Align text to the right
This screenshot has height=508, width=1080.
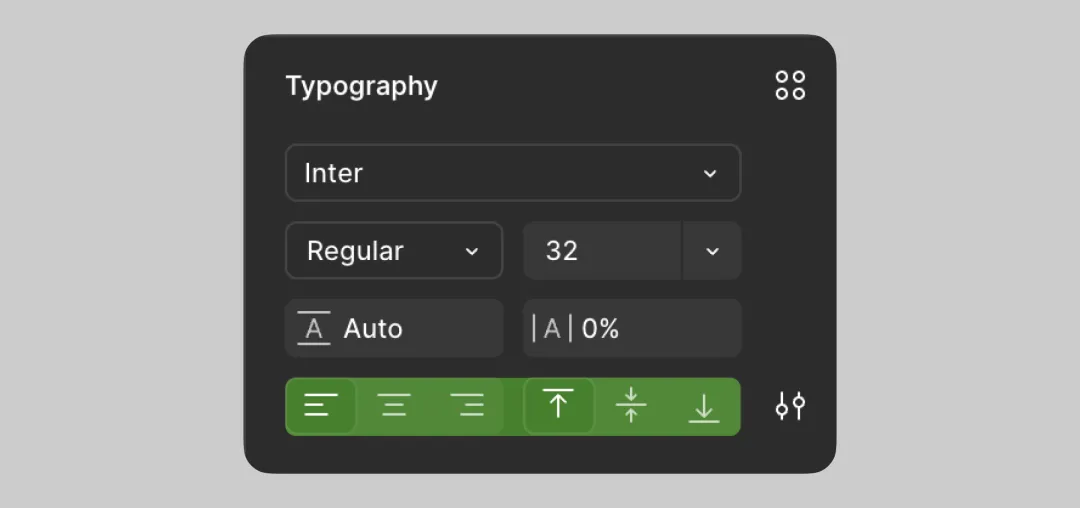[x=467, y=406]
